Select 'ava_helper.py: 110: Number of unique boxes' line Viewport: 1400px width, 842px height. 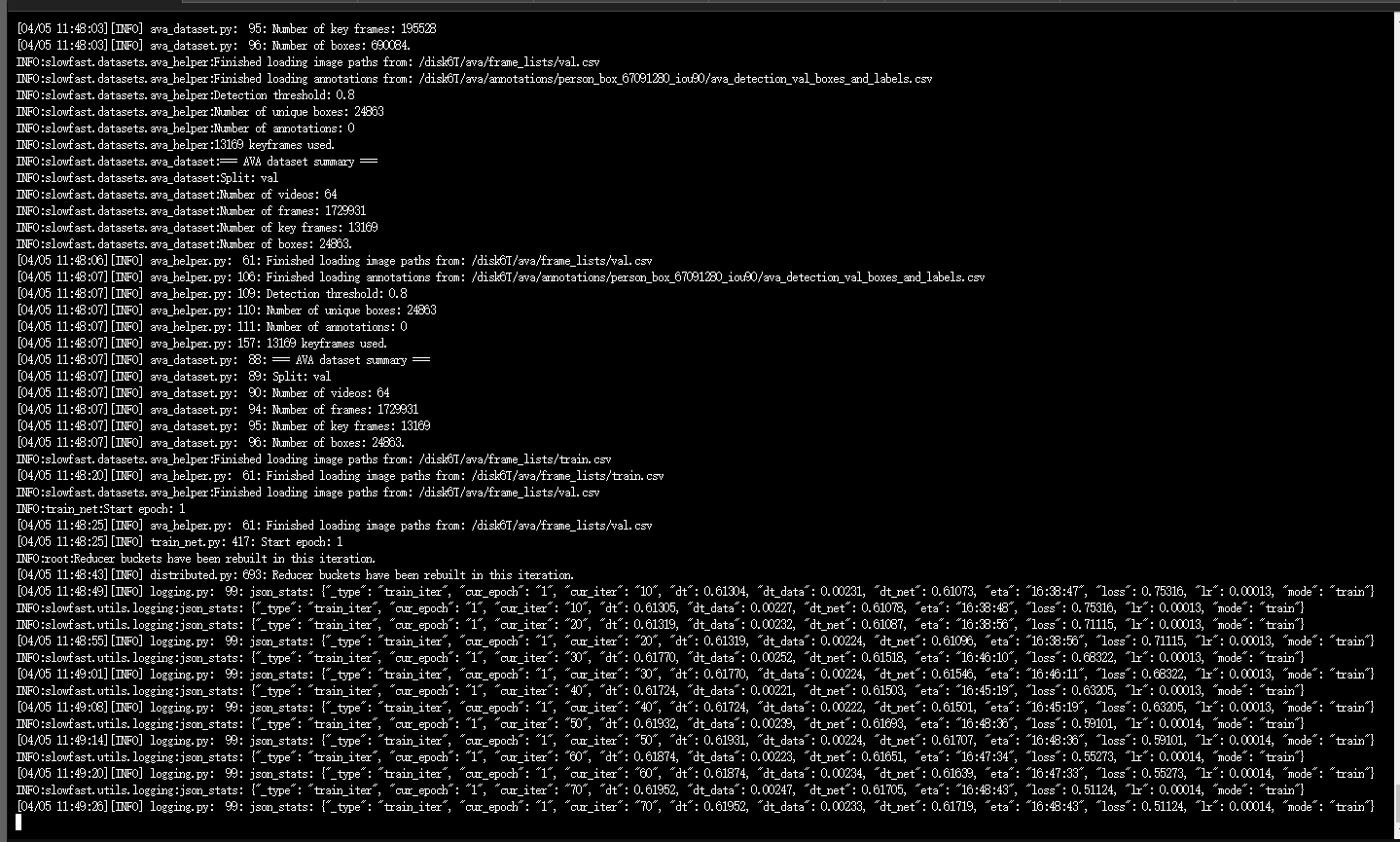[x=226, y=311]
